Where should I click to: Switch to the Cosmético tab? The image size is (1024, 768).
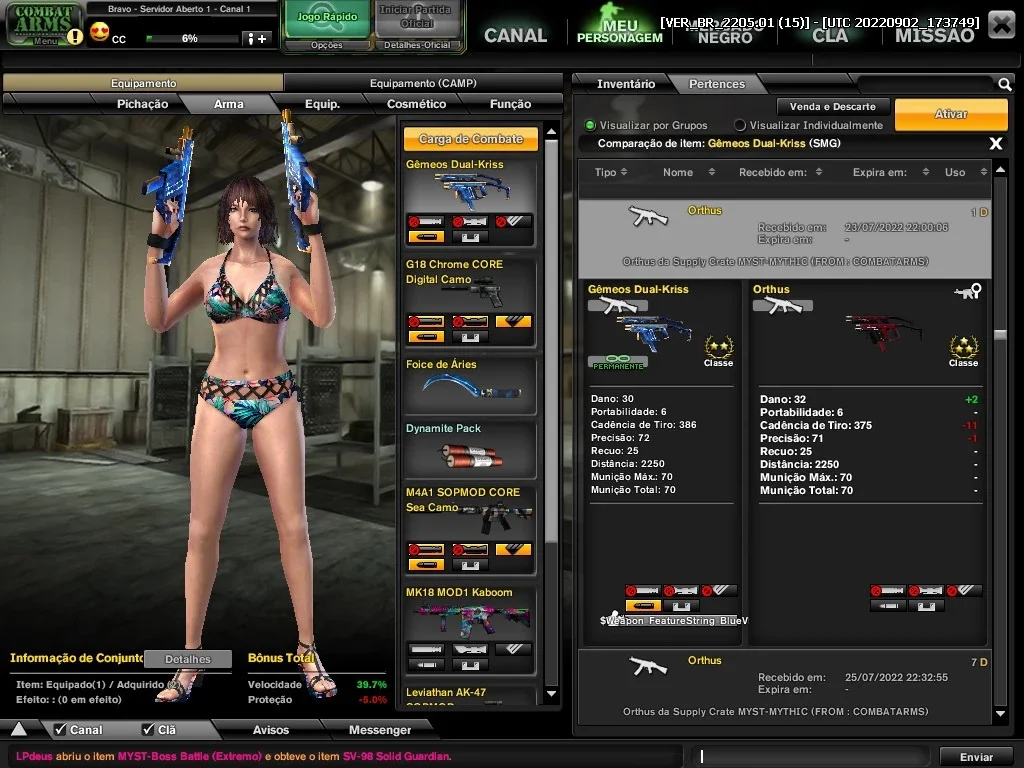tap(417, 104)
